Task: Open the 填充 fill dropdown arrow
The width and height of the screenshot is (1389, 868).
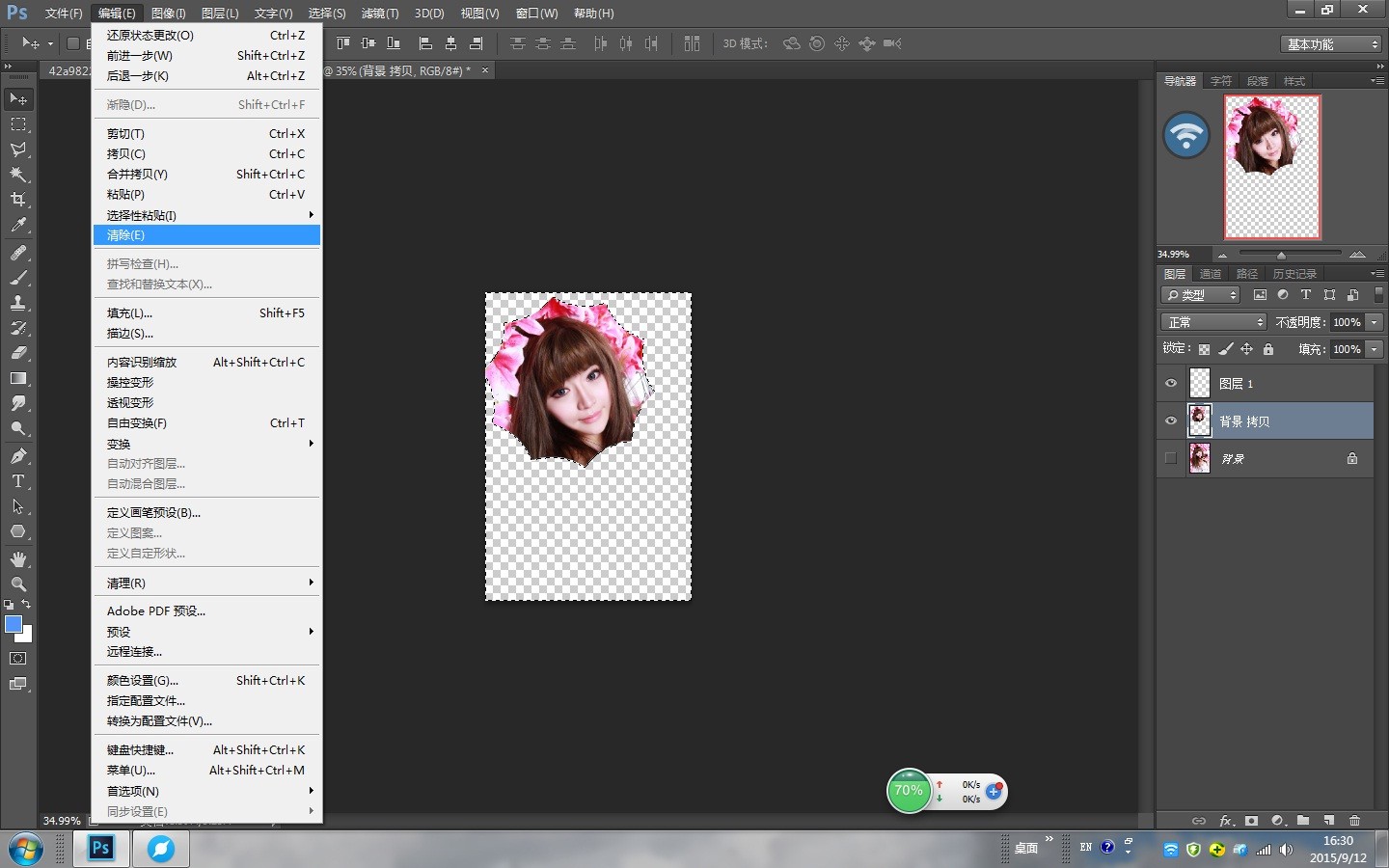Action: coord(1375,349)
